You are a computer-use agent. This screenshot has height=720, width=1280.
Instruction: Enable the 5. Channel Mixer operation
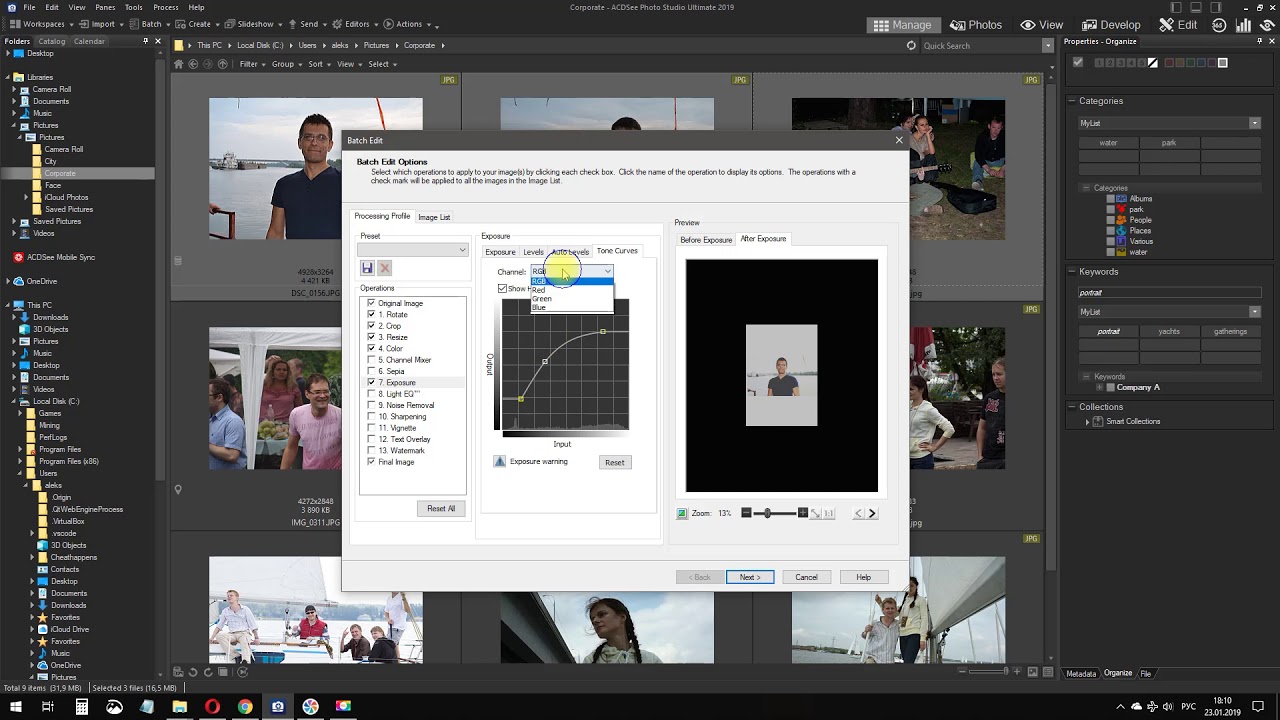(x=371, y=360)
